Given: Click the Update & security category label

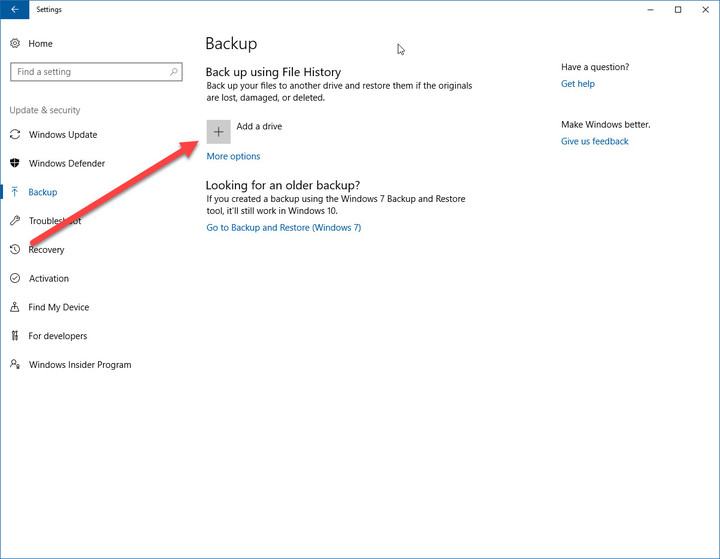Looking at the screenshot, I should 45,110.
